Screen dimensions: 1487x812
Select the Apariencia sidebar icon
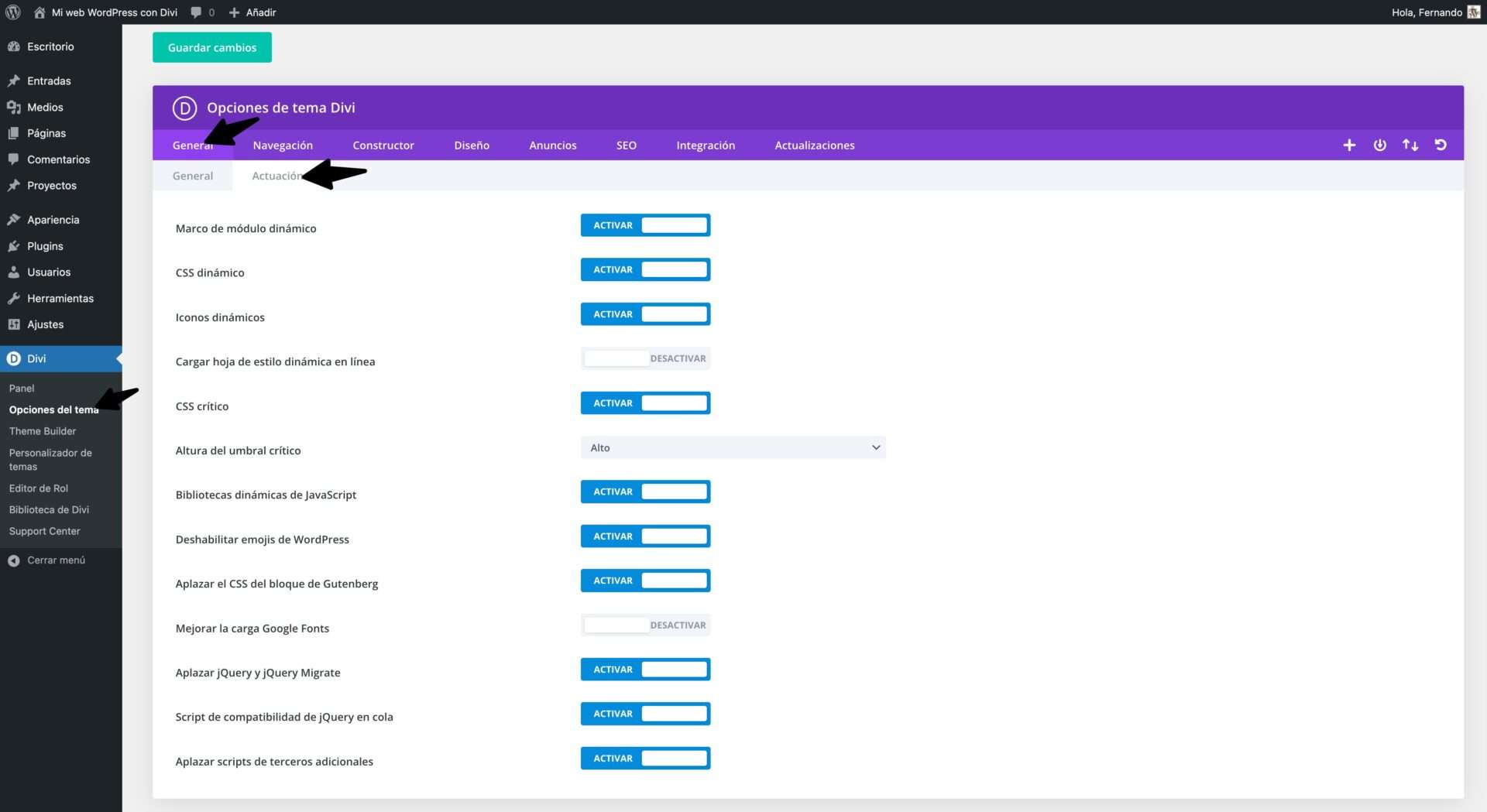click(14, 219)
